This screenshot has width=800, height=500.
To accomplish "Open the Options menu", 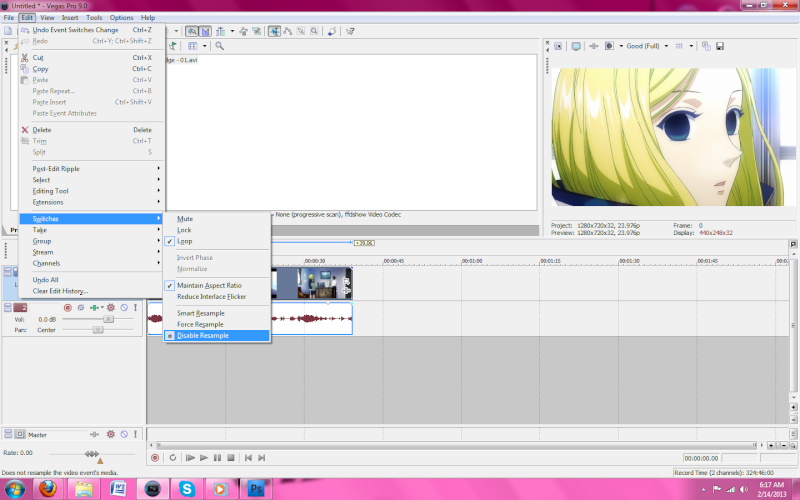I will 121,17.
